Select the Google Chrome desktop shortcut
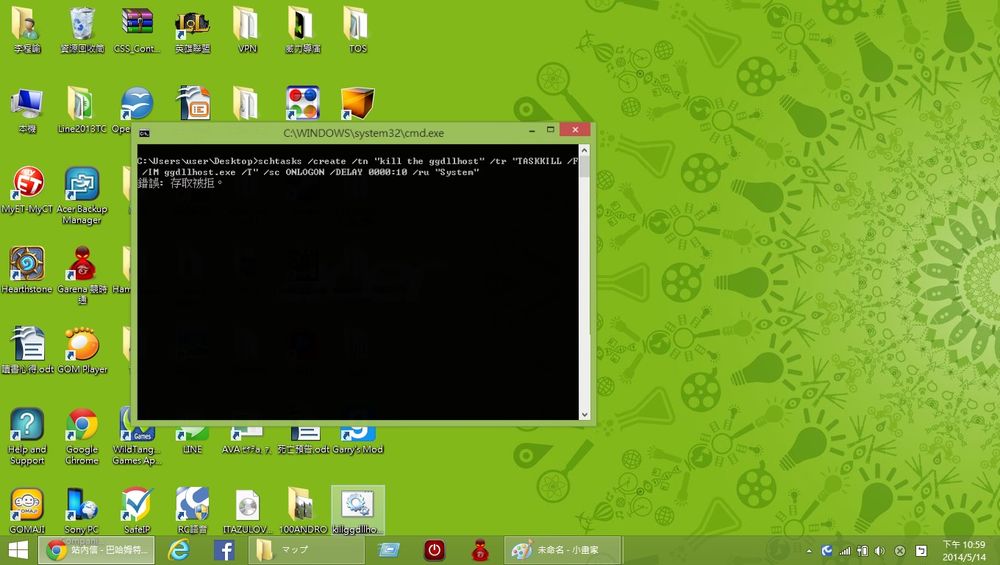1000x565 pixels. tap(82, 436)
